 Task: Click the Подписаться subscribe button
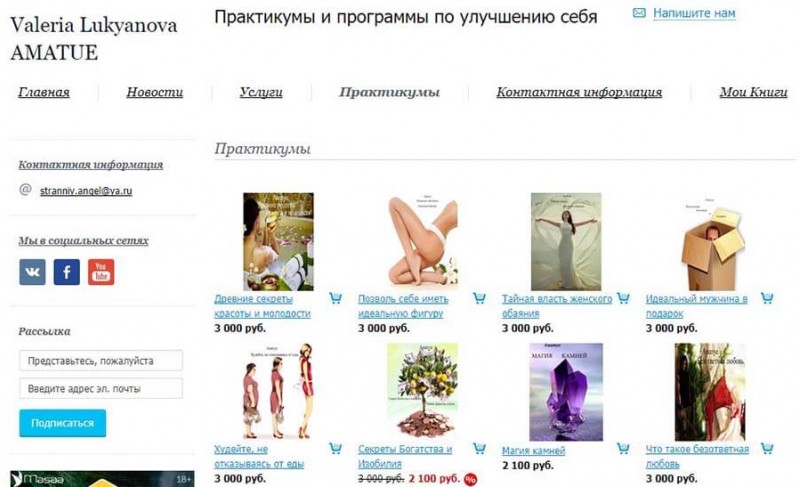pyautogui.click(x=63, y=423)
